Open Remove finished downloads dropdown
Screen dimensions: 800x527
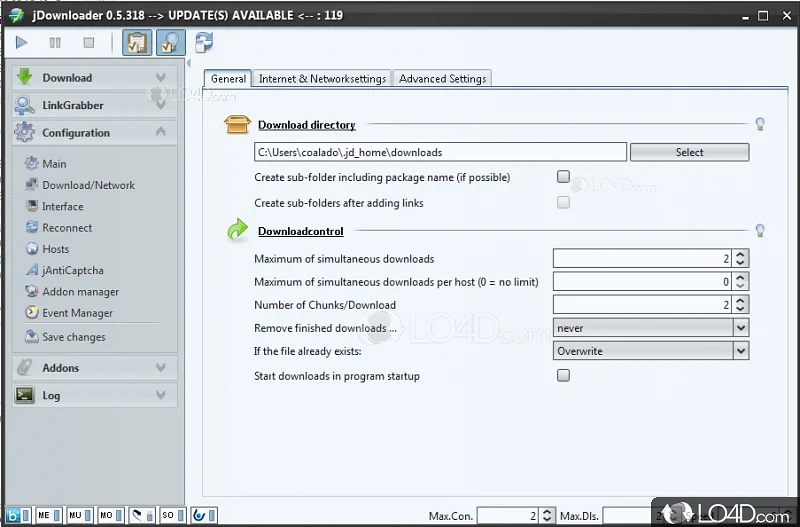651,328
